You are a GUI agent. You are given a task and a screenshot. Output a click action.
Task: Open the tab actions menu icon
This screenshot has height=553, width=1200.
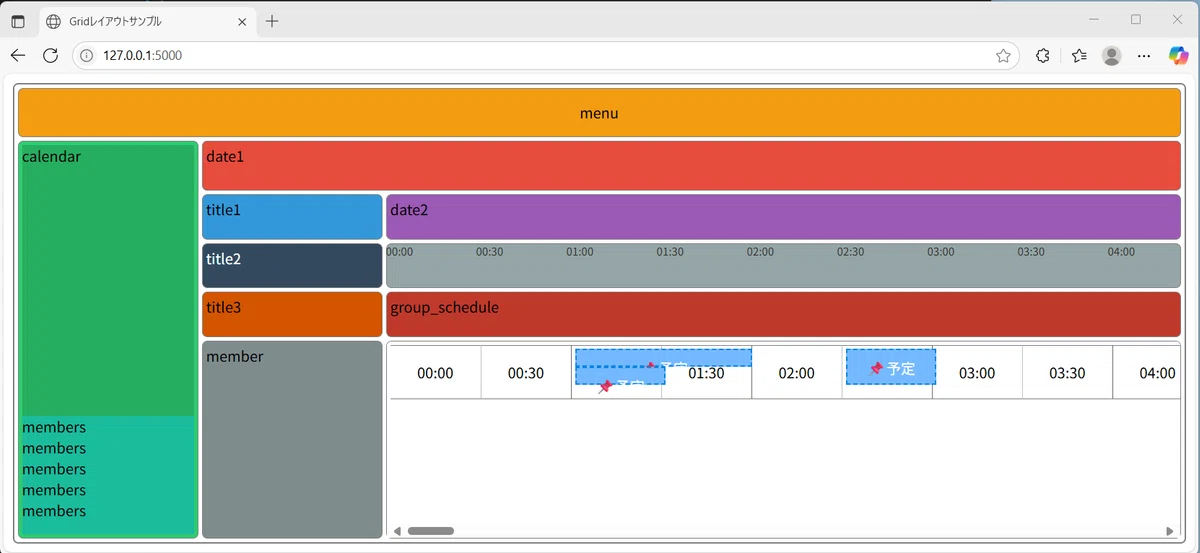coord(18,21)
